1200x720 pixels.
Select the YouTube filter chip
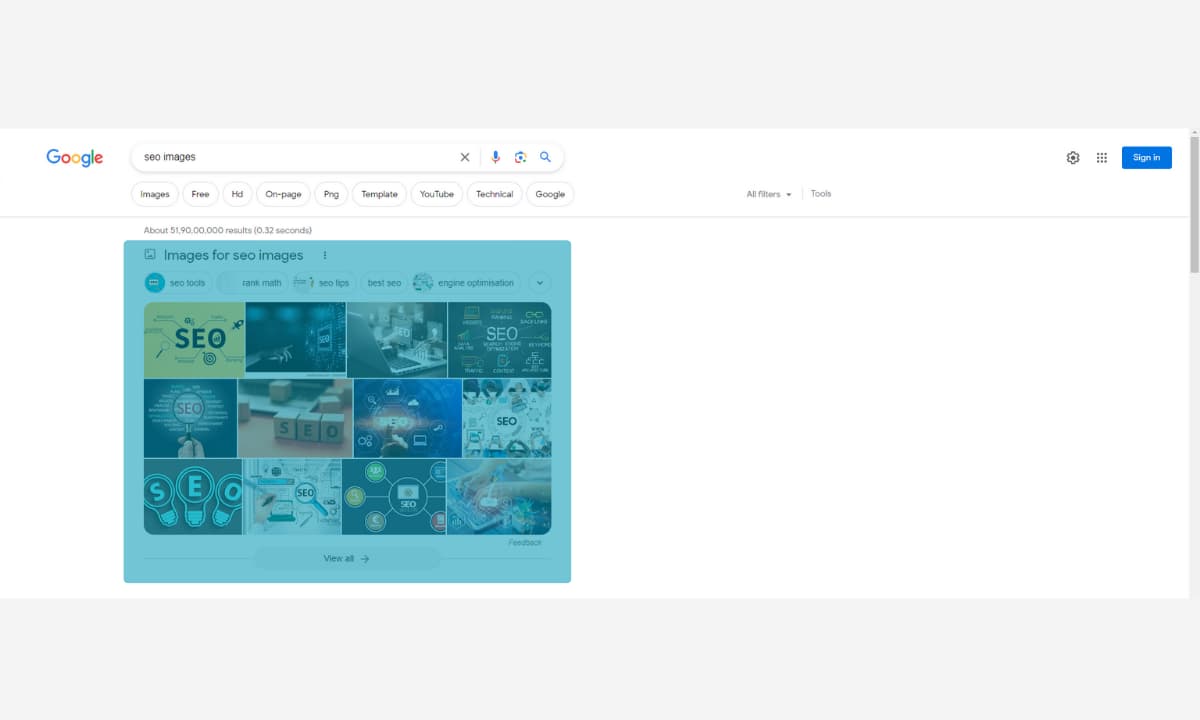coord(437,194)
